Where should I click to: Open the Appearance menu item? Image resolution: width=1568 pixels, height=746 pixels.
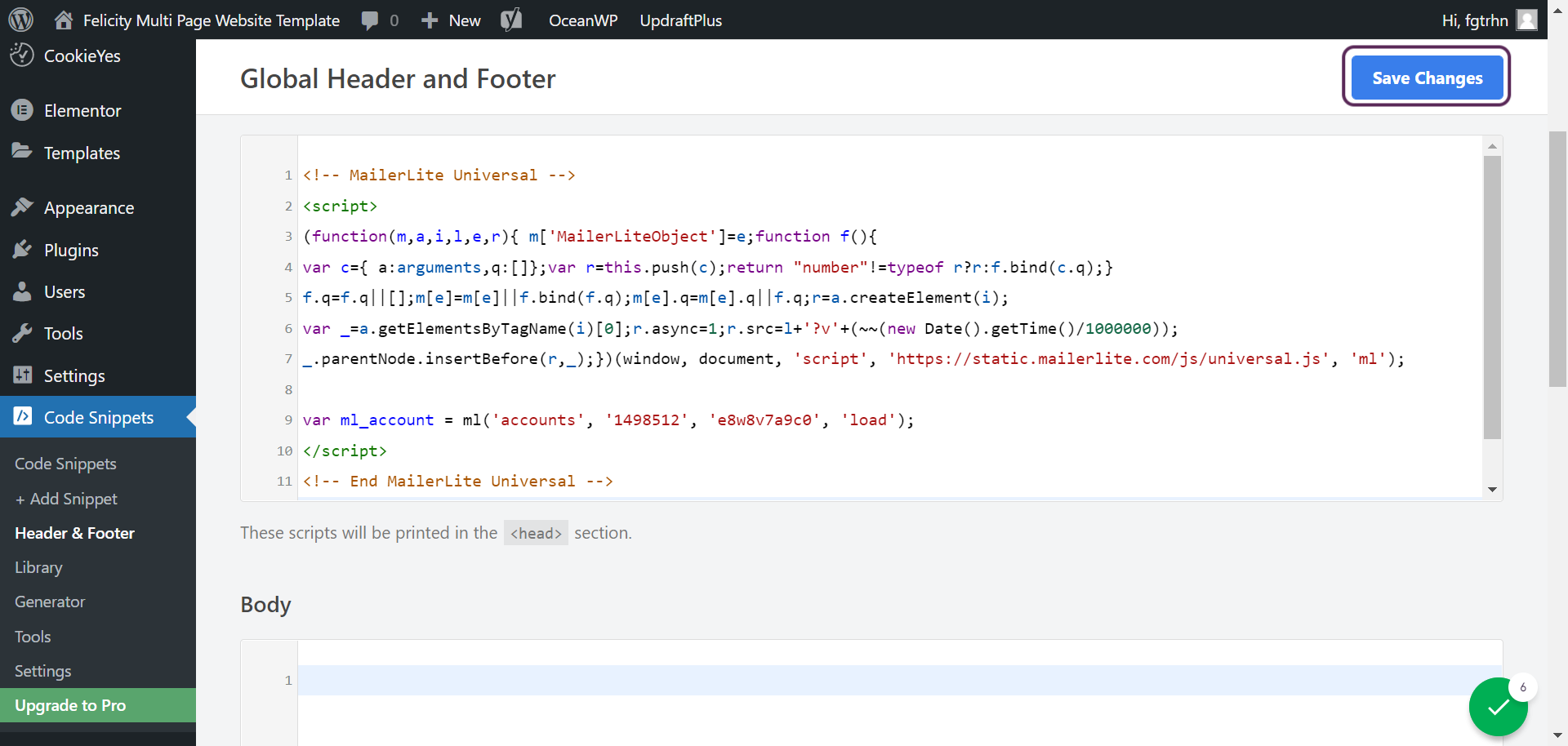pos(89,207)
